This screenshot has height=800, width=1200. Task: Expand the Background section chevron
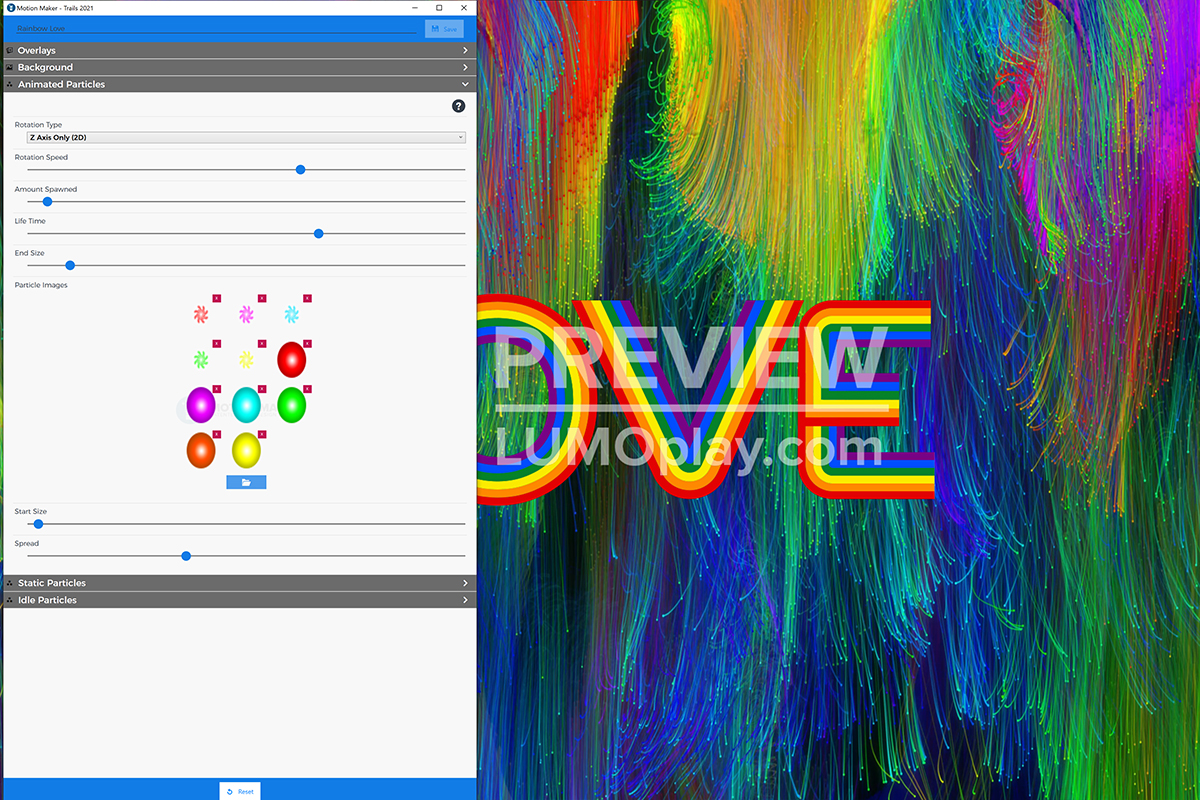465,67
